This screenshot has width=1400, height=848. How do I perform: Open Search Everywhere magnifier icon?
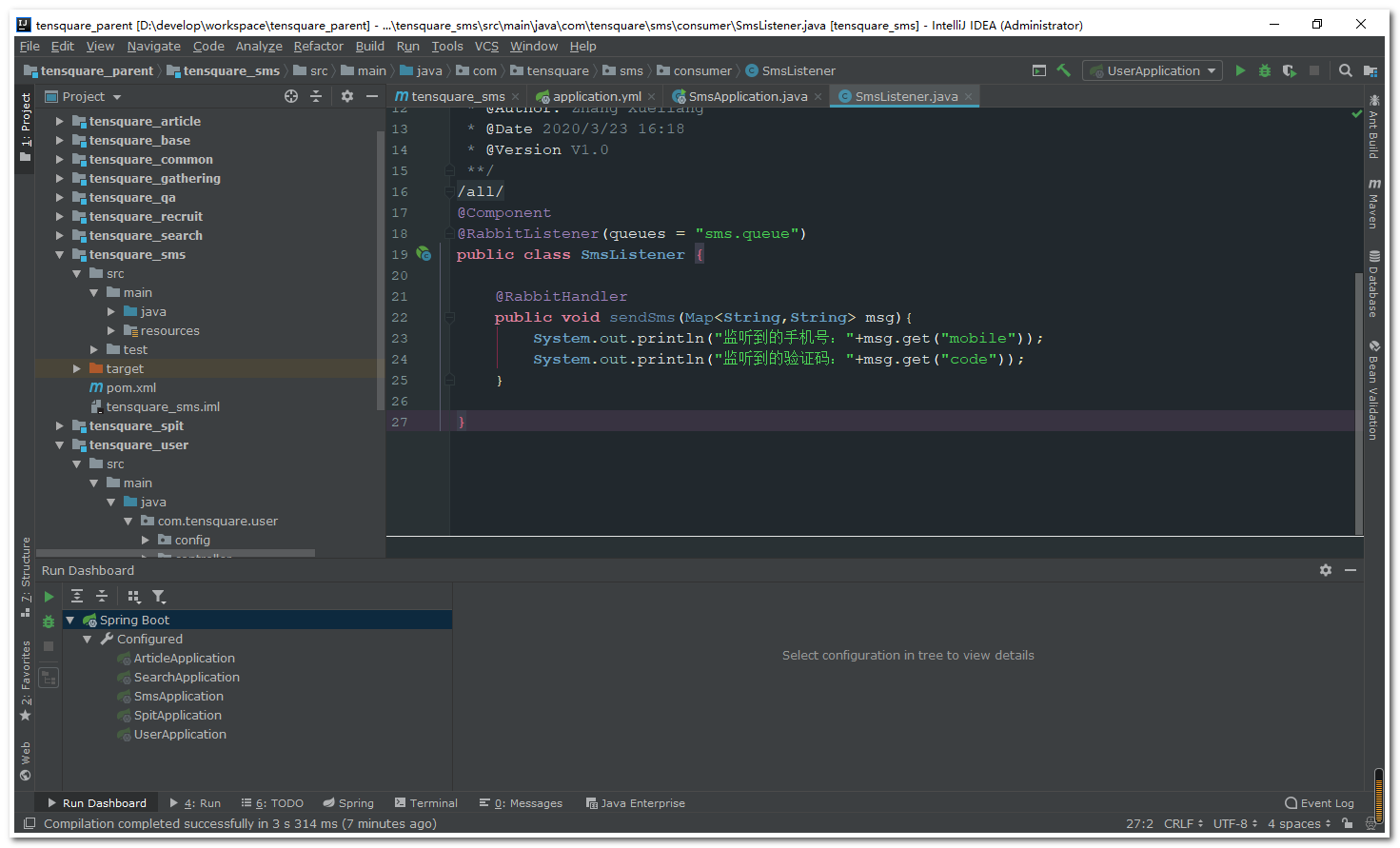[1346, 70]
